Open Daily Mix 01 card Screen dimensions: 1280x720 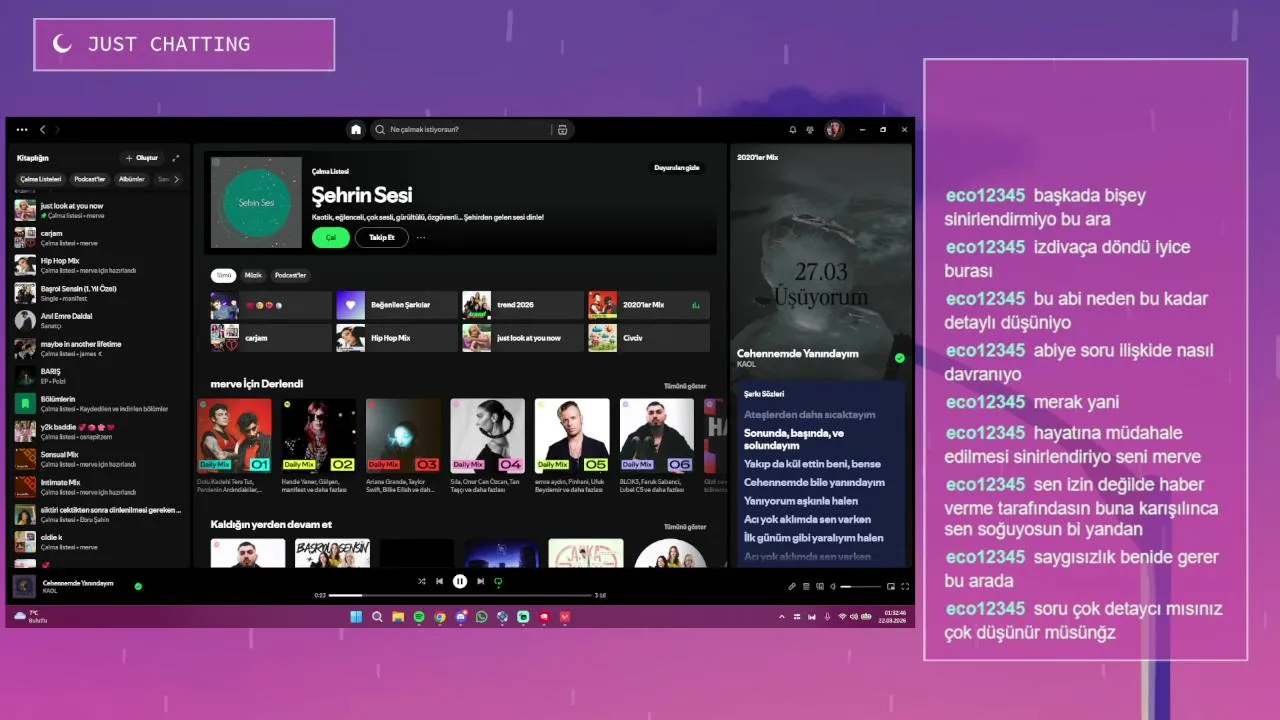coord(234,445)
